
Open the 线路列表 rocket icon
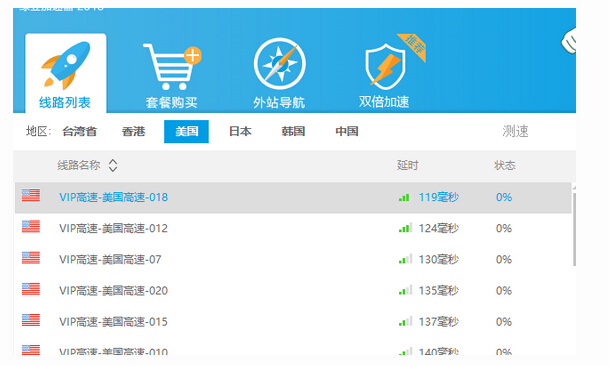click(x=66, y=64)
